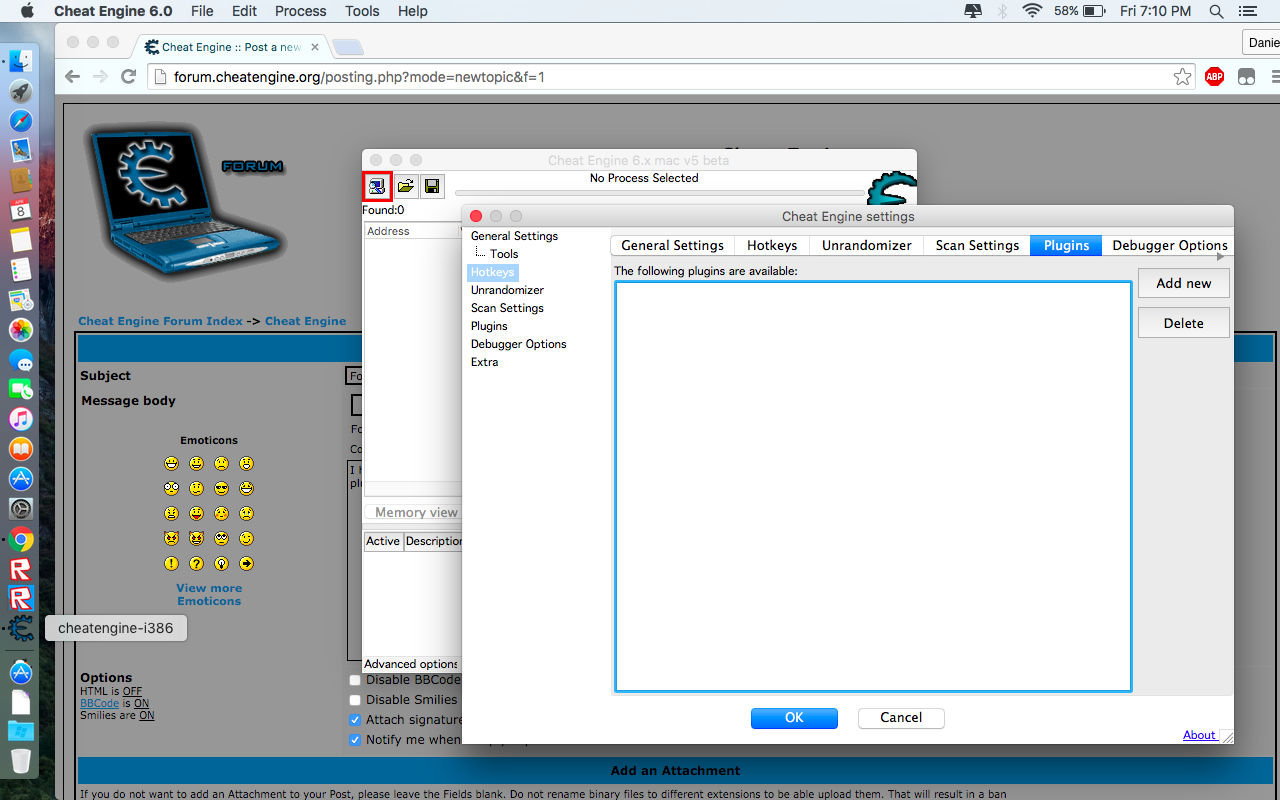Viewport: 1280px width, 800px height.
Task: Click the Delete plugin button
Action: point(1184,323)
